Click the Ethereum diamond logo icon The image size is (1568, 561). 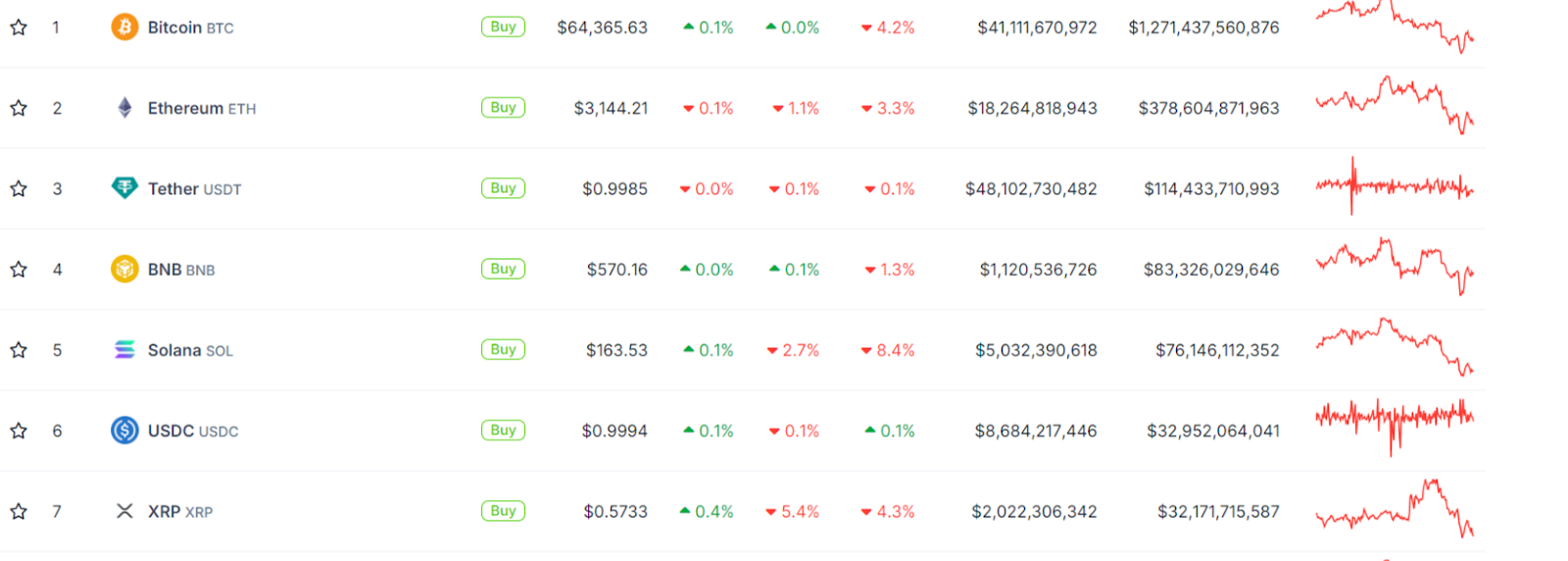pos(124,108)
